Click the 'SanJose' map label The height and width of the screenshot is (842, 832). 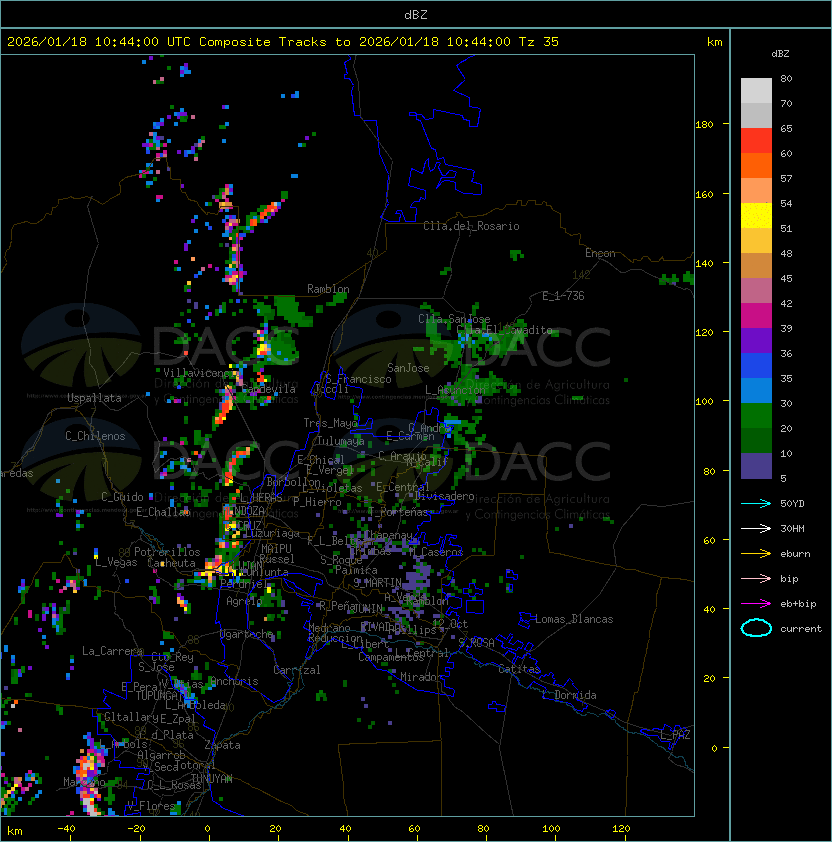pos(408,368)
